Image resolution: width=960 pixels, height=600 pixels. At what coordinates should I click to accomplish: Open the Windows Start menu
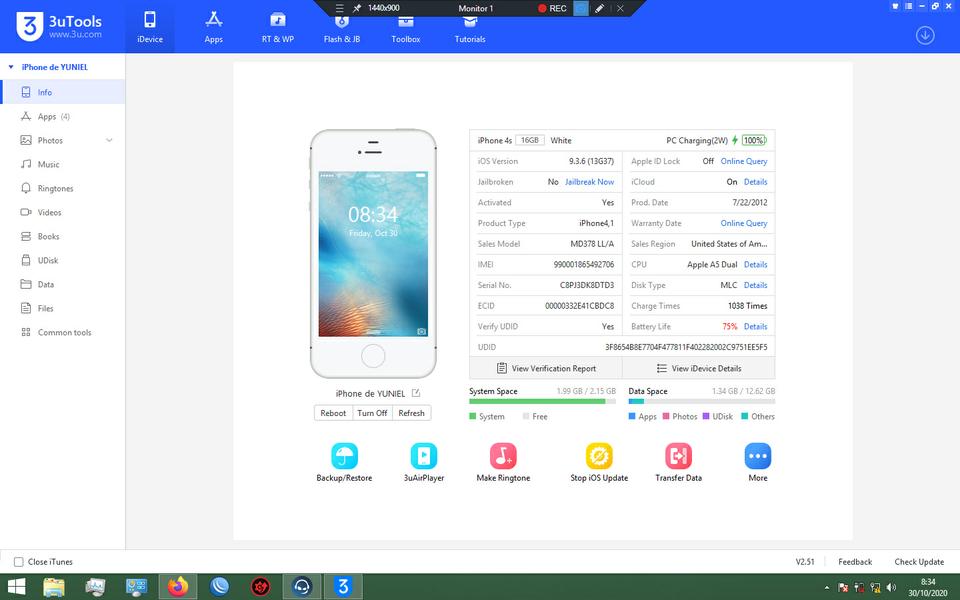coord(17,587)
